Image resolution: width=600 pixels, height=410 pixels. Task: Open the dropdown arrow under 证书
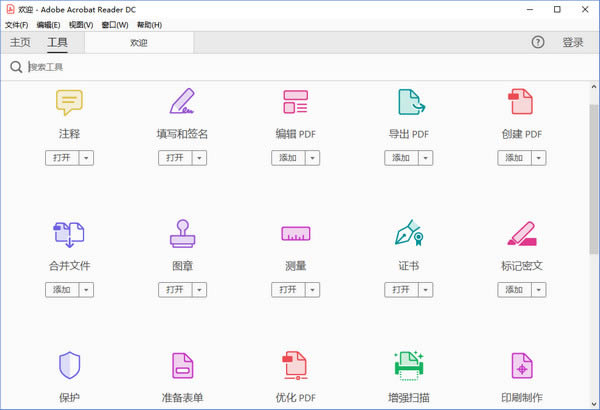426,290
